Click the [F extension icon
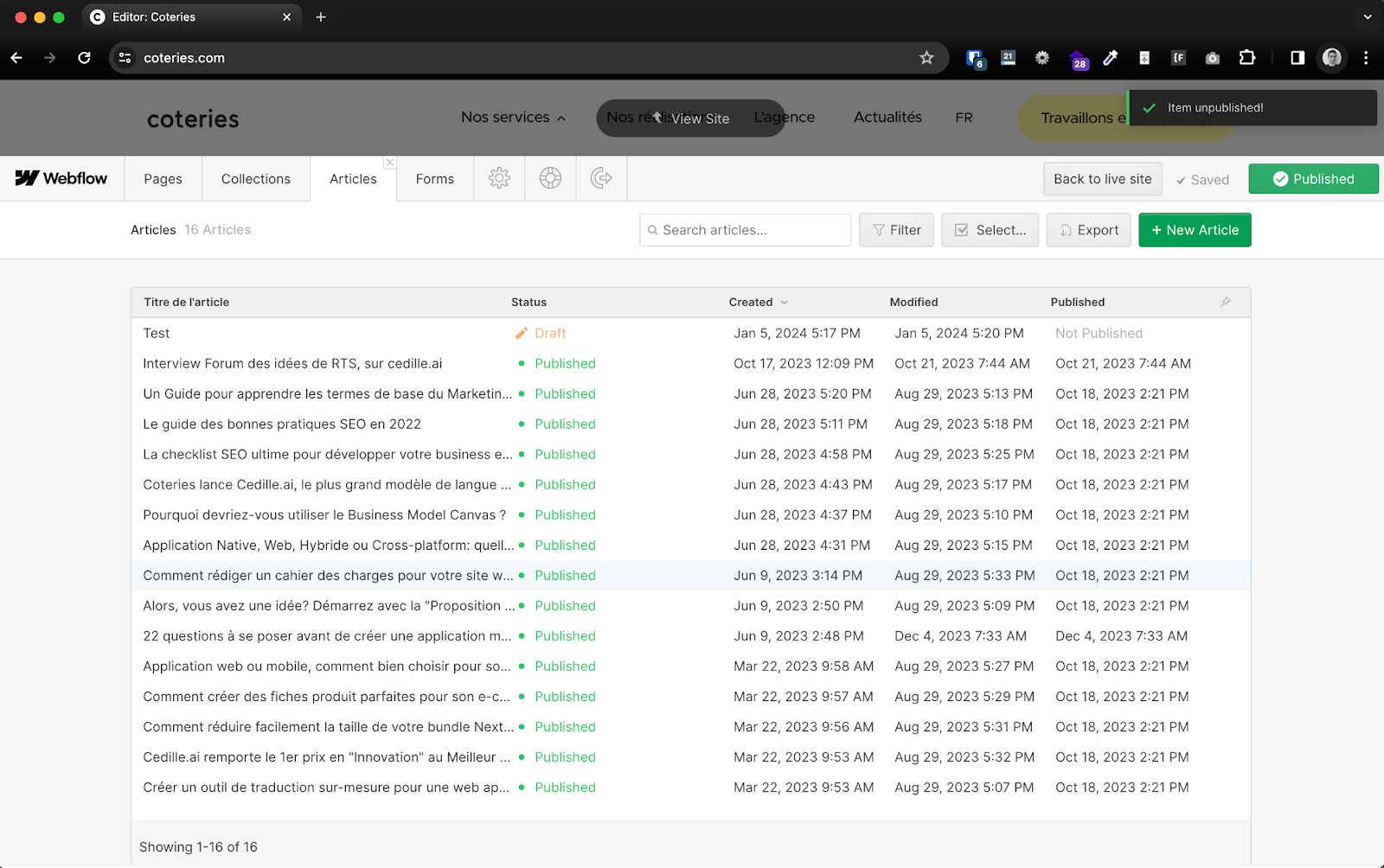The height and width of the screenshot is (868, 1384). 1178,58
